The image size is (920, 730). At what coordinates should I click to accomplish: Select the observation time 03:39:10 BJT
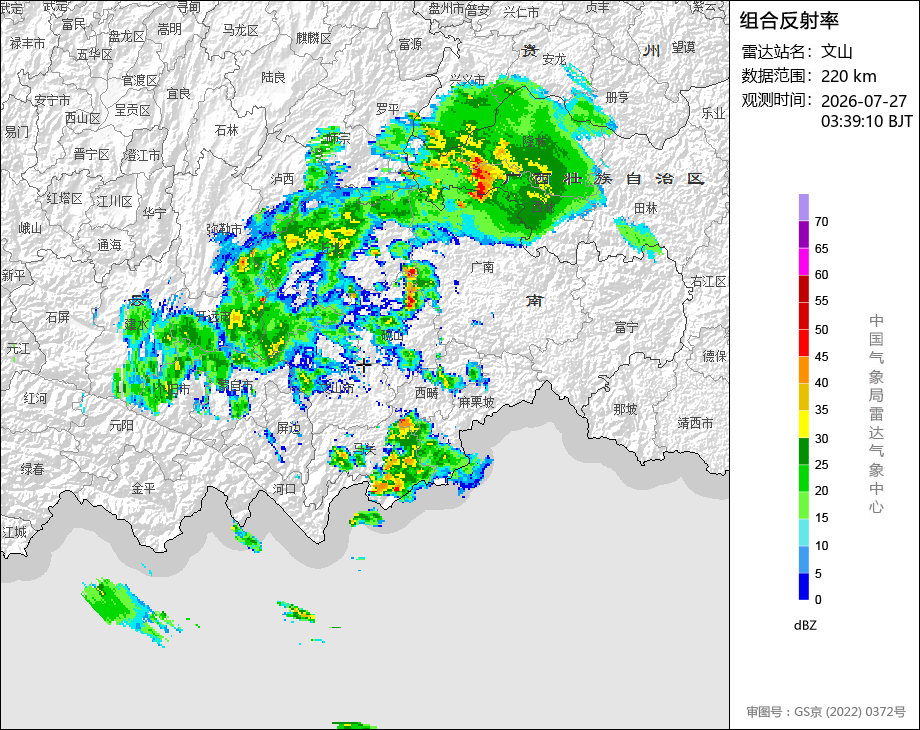[x=867, y=121]
